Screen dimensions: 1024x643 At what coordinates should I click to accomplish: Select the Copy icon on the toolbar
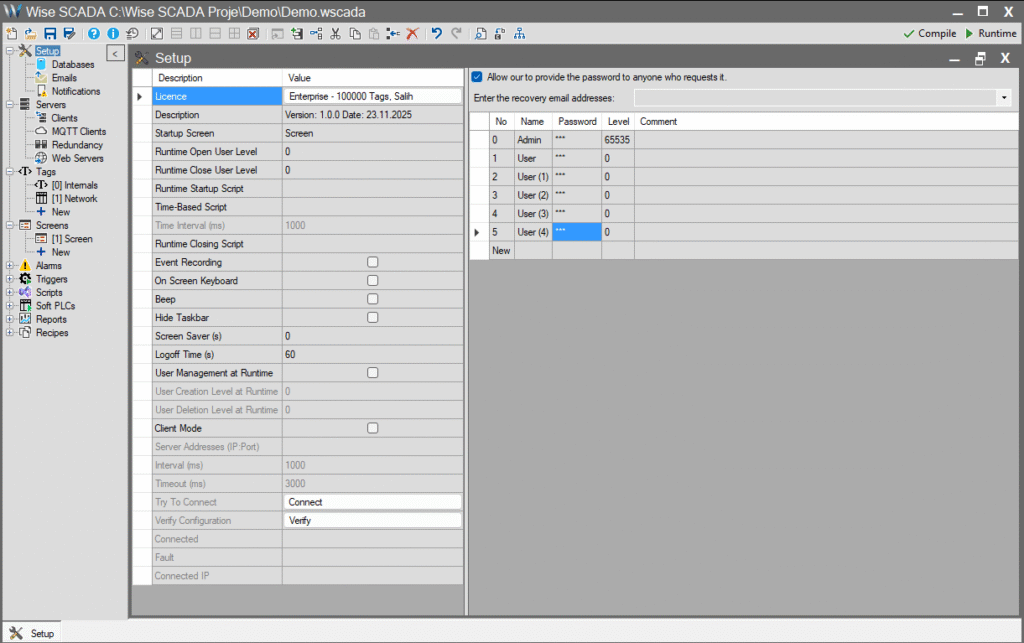(355, 33)
